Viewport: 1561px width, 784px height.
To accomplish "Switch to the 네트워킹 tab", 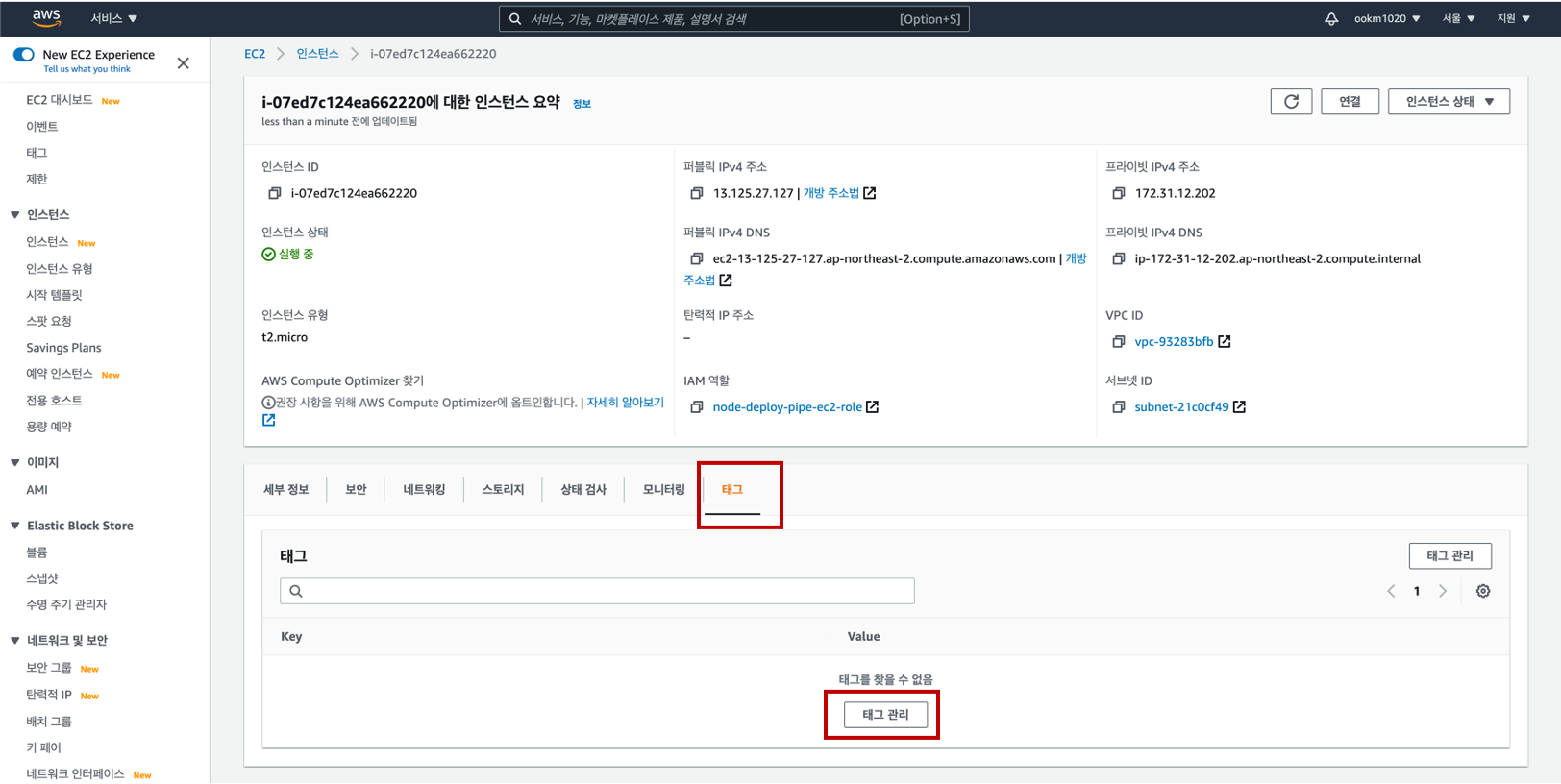I will (424, 490).
